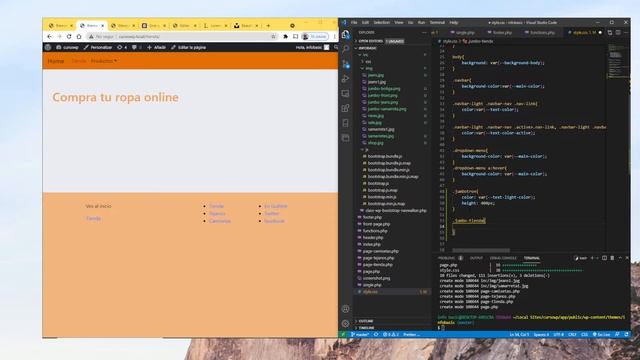This screenshot has height=360, width=640.
Task: Open the Explorer view in VS Code activity bar
Action: [345, 34]
